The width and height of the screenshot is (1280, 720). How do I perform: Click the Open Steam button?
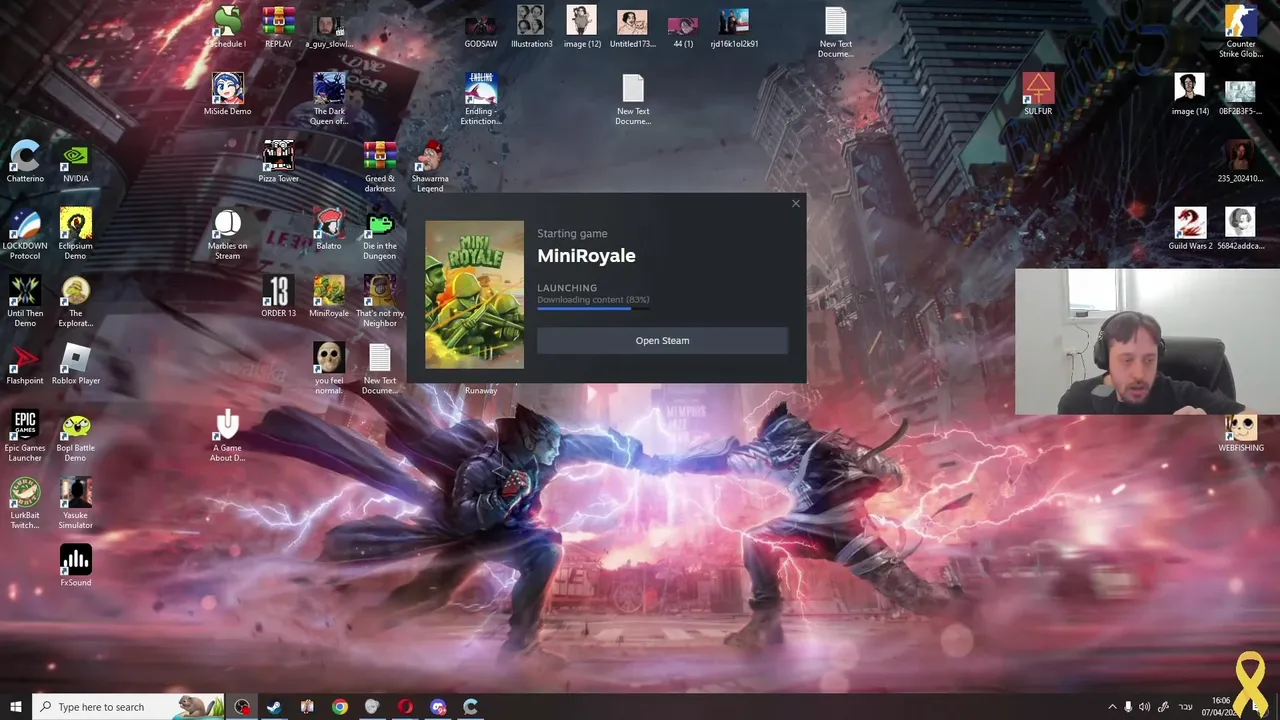(x=662, y=340)
